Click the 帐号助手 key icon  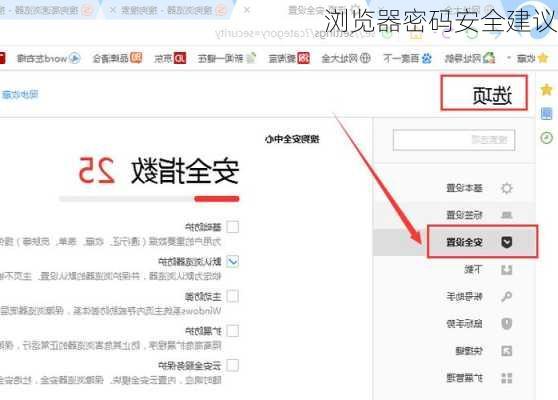coord(506,296)
